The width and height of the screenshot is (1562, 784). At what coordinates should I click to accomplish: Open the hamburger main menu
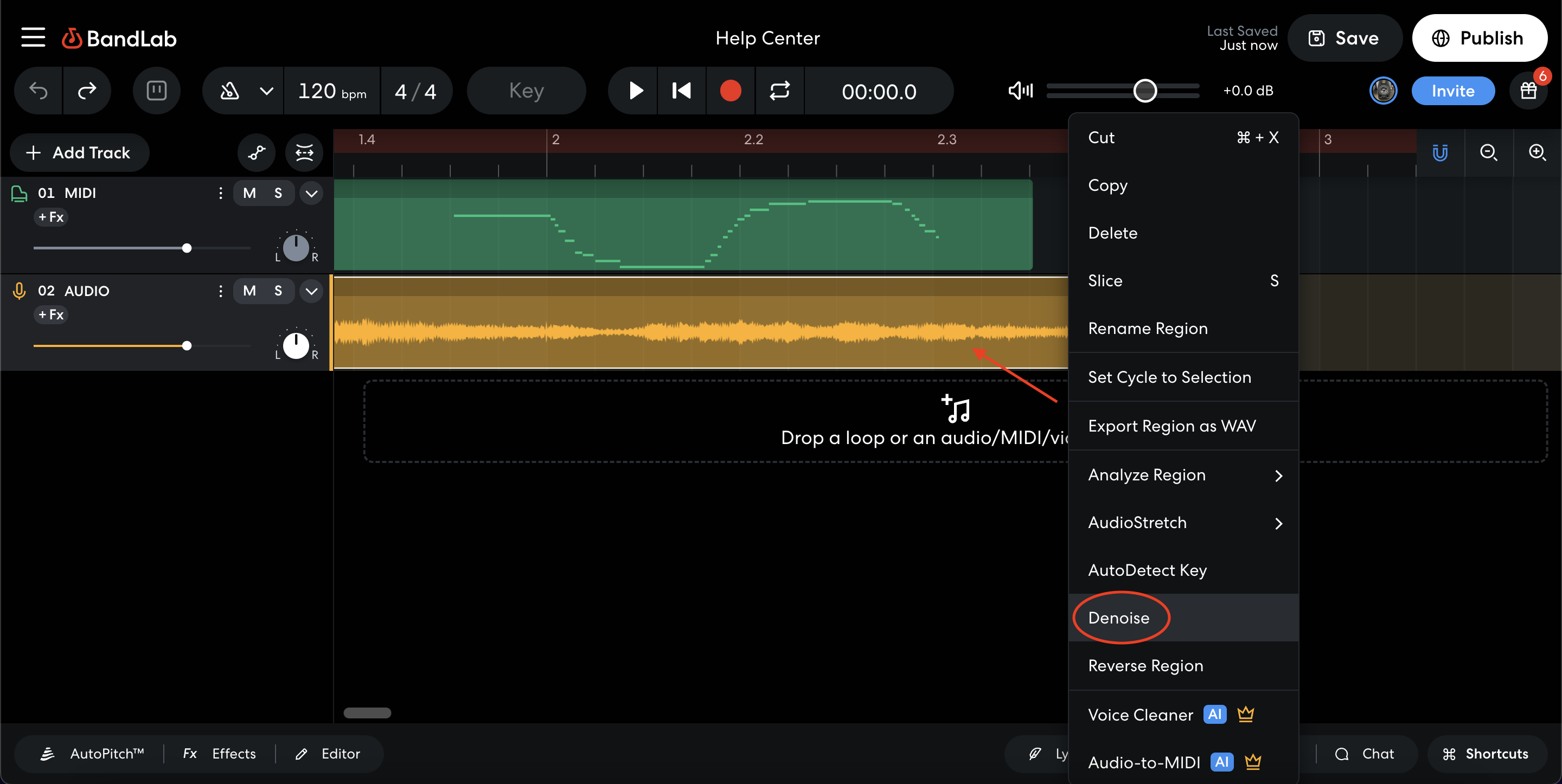33,37
